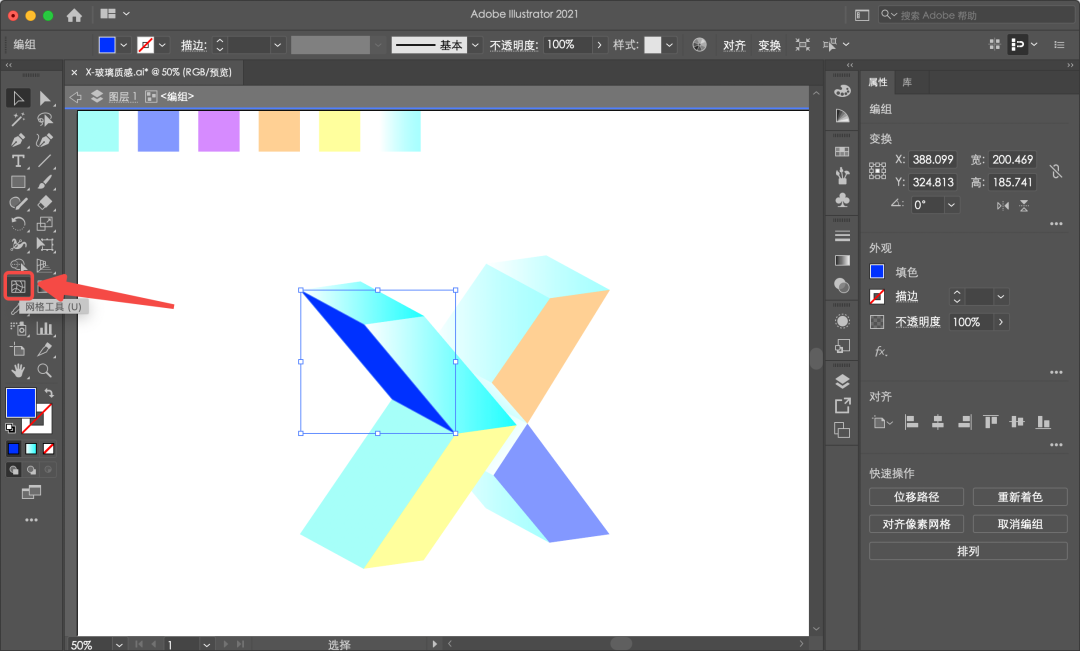Switch to the 属性 panel tab
Screen dimensions: 1080x651
click(x=878, y=82)
